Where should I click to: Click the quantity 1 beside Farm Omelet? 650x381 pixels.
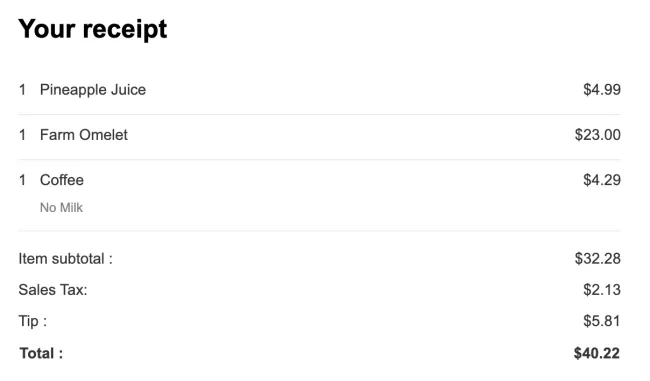[x=22, y=135]
